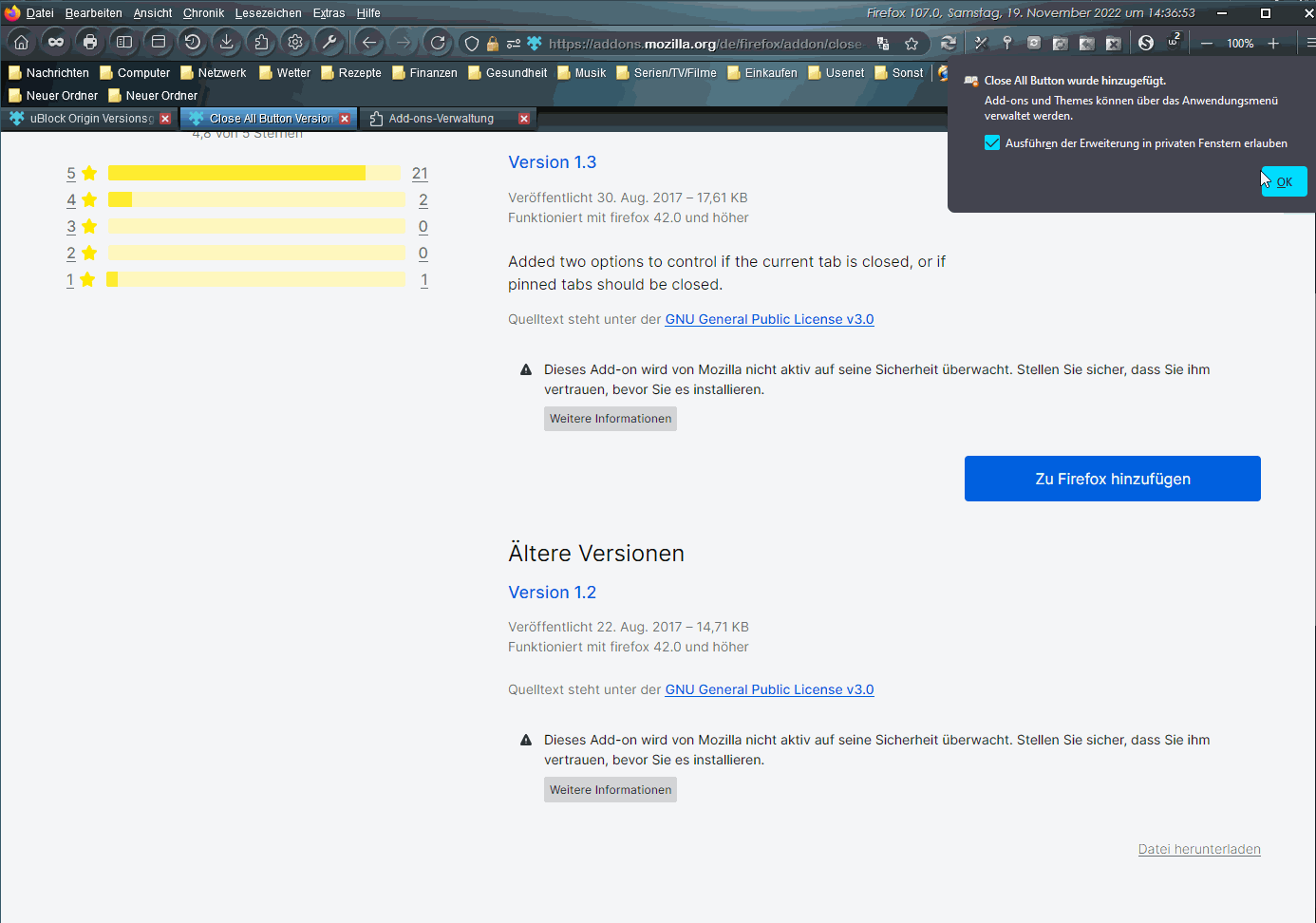Zoom out with the minus button

point(1207,44)
